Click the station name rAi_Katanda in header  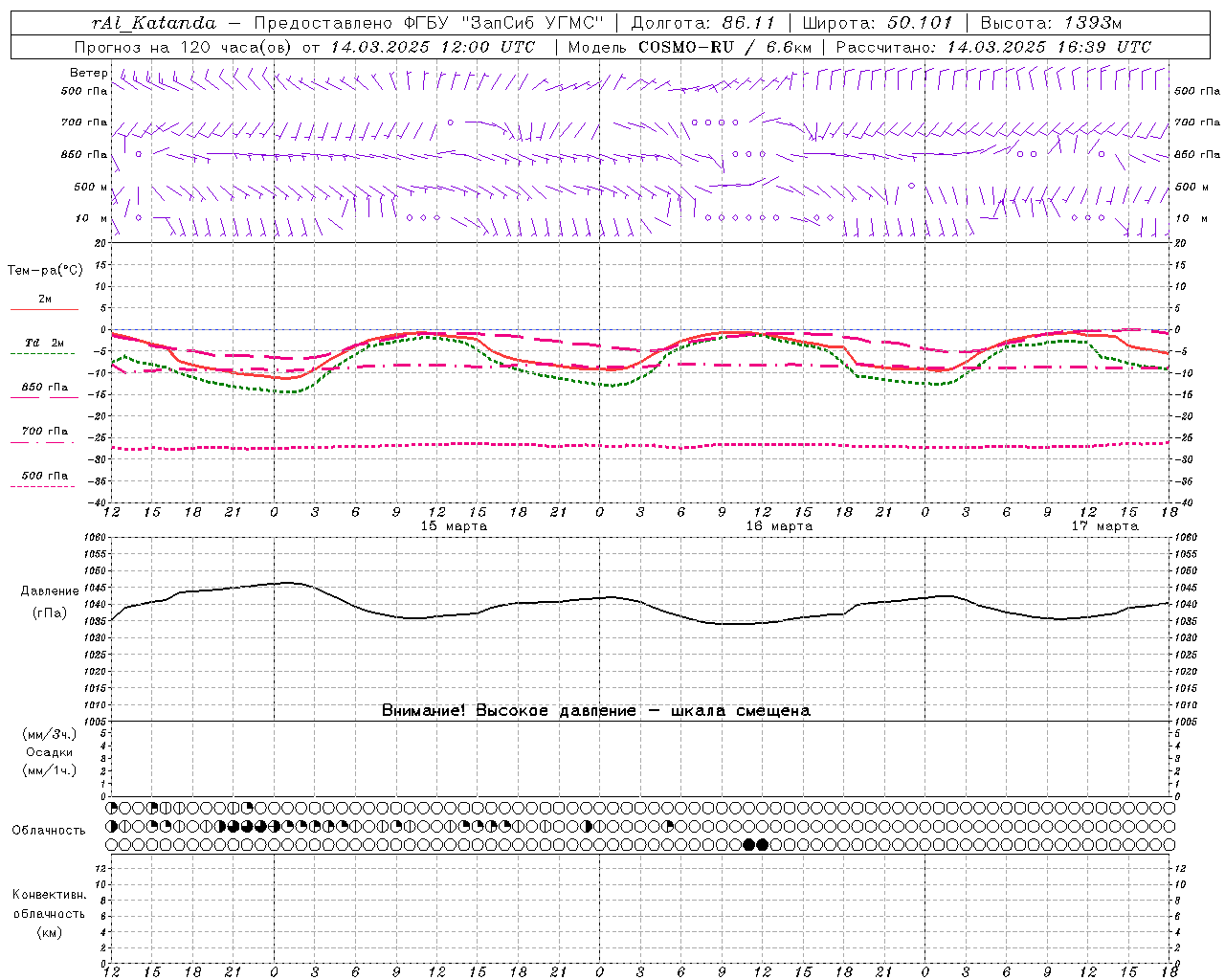(154, 23)
